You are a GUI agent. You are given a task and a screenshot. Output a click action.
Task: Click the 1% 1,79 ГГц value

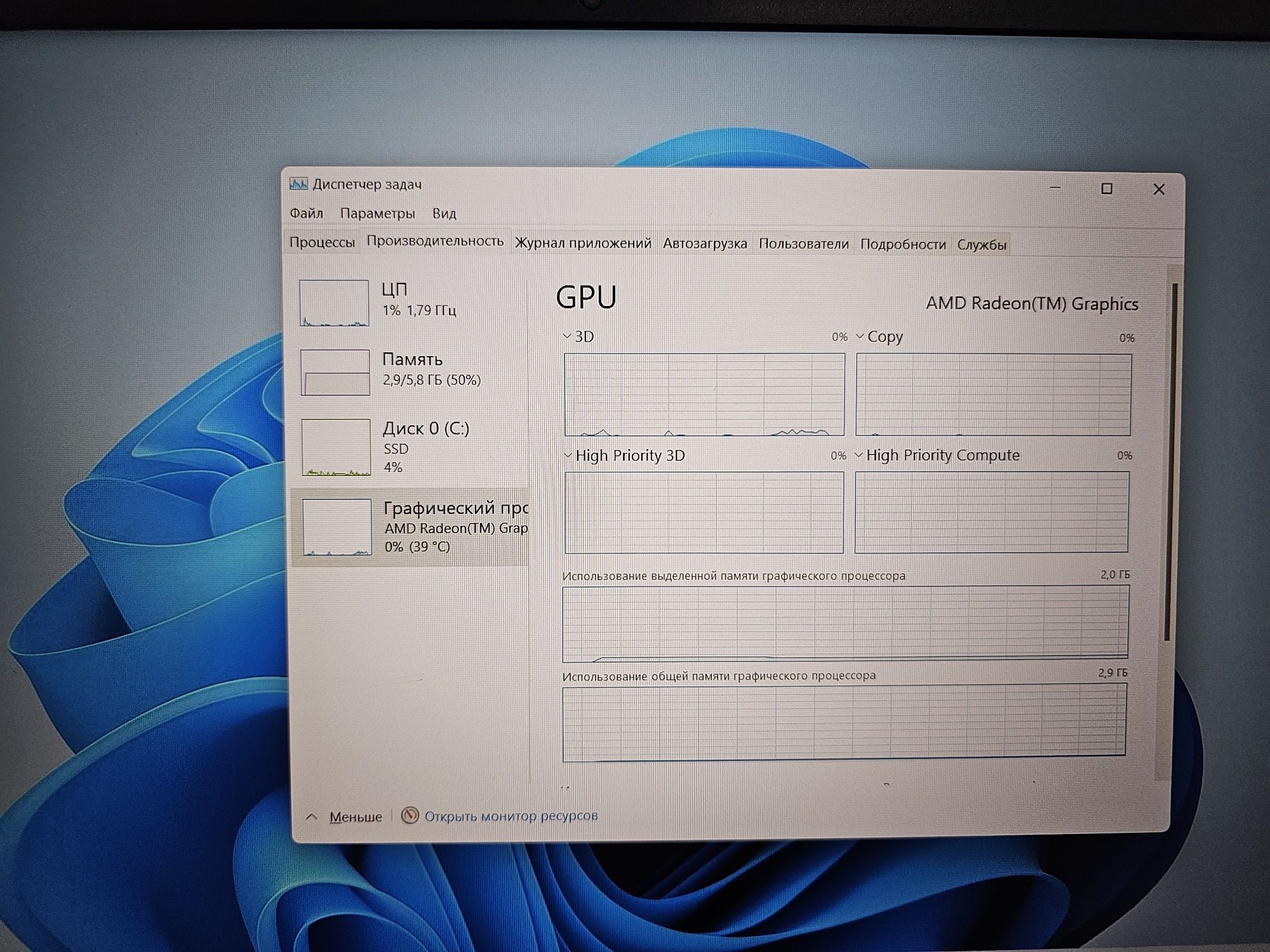[x=419, y=310]
